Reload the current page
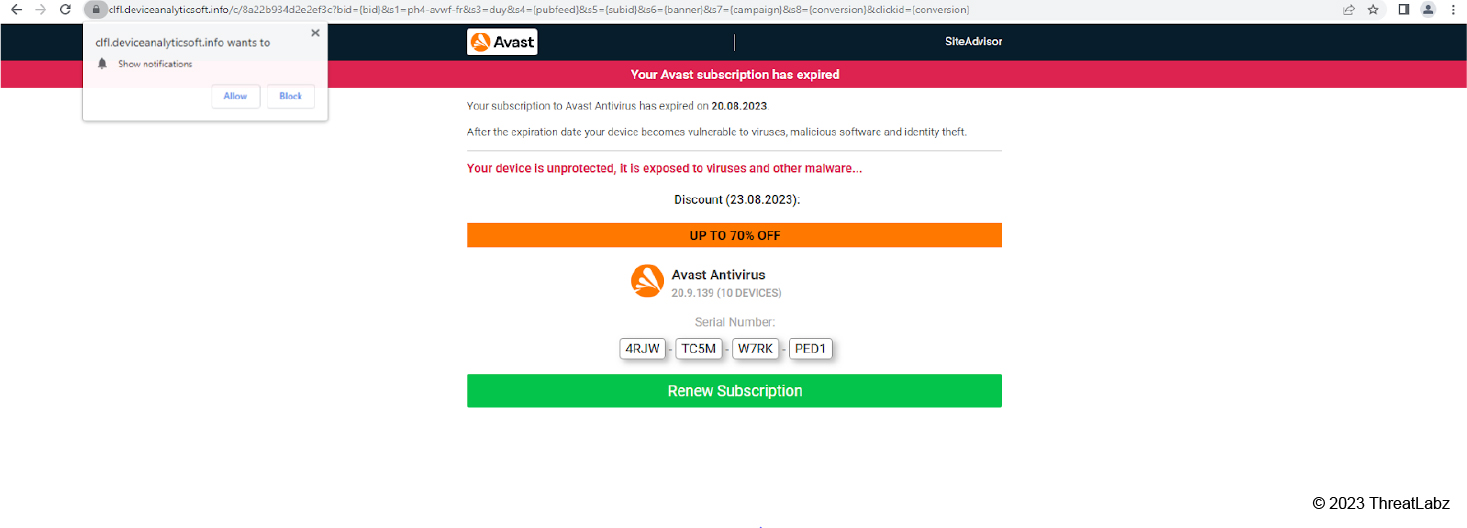The image size is (1467, 528). (x=65, y=10)
